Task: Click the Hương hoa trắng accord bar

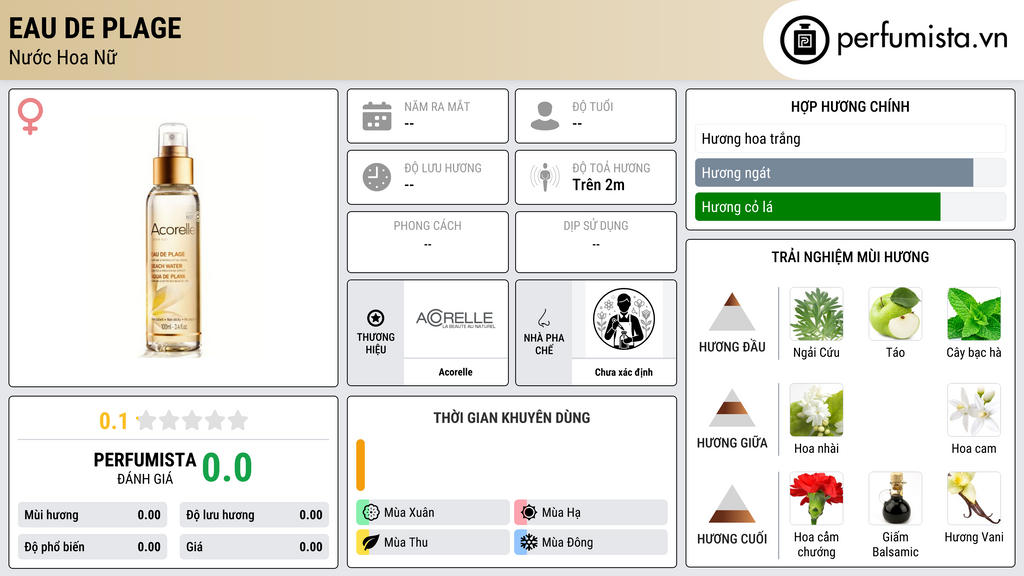Action: [x=850, y=138]
